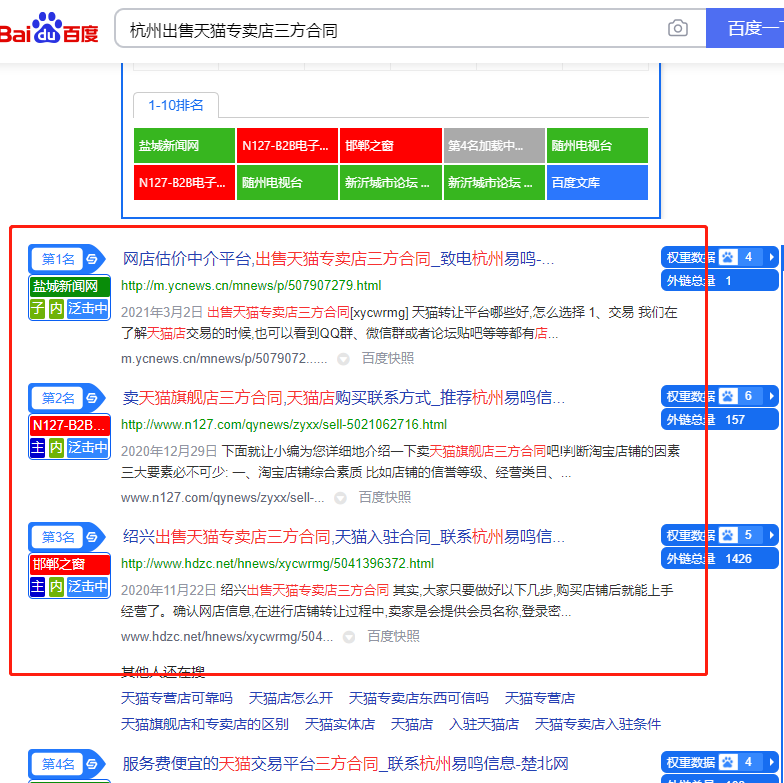
Task: Click refresh icon next to 第1名
Action: (x=92, y=259)
